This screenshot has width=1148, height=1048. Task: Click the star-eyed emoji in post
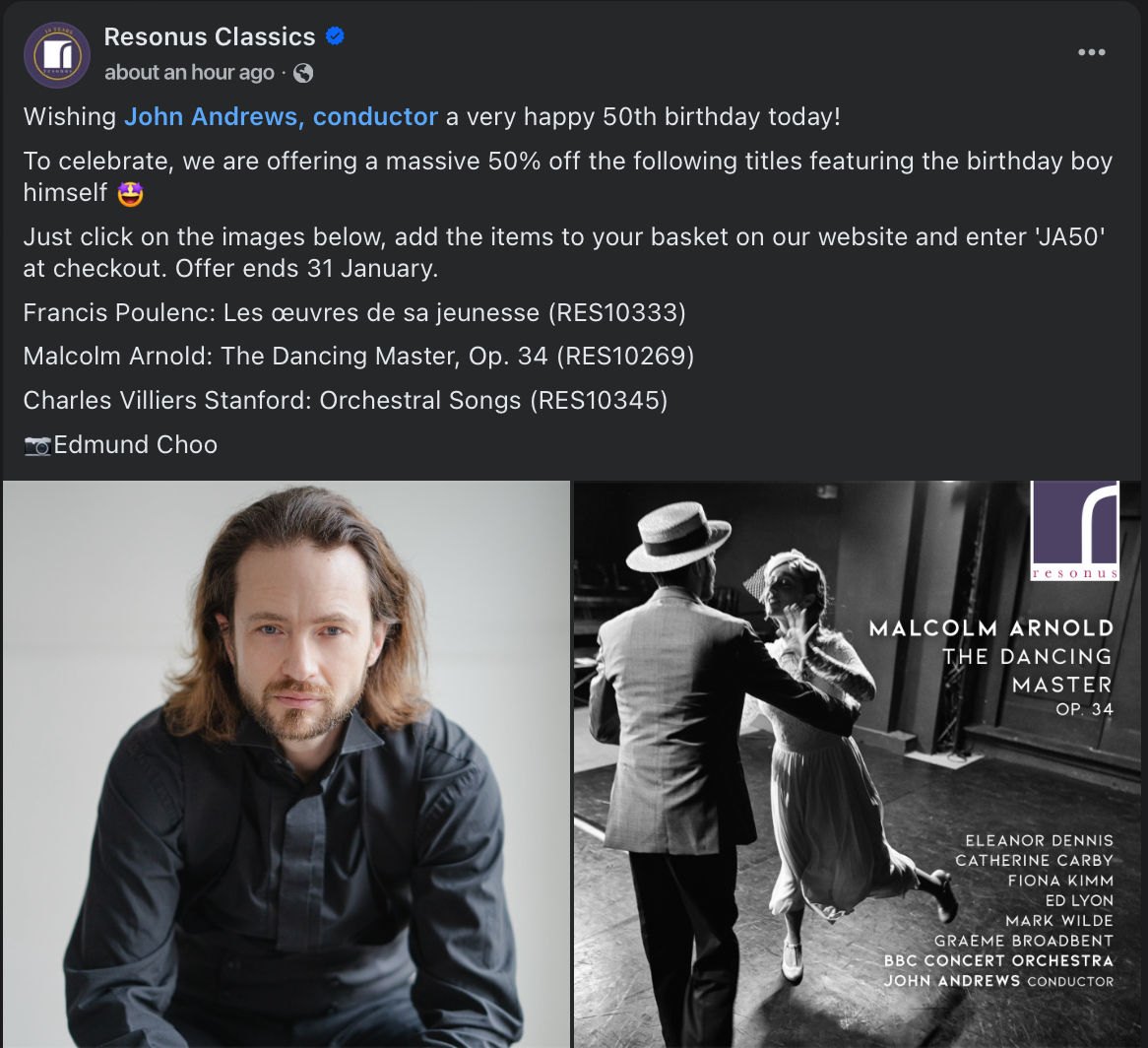coord(130,194)
